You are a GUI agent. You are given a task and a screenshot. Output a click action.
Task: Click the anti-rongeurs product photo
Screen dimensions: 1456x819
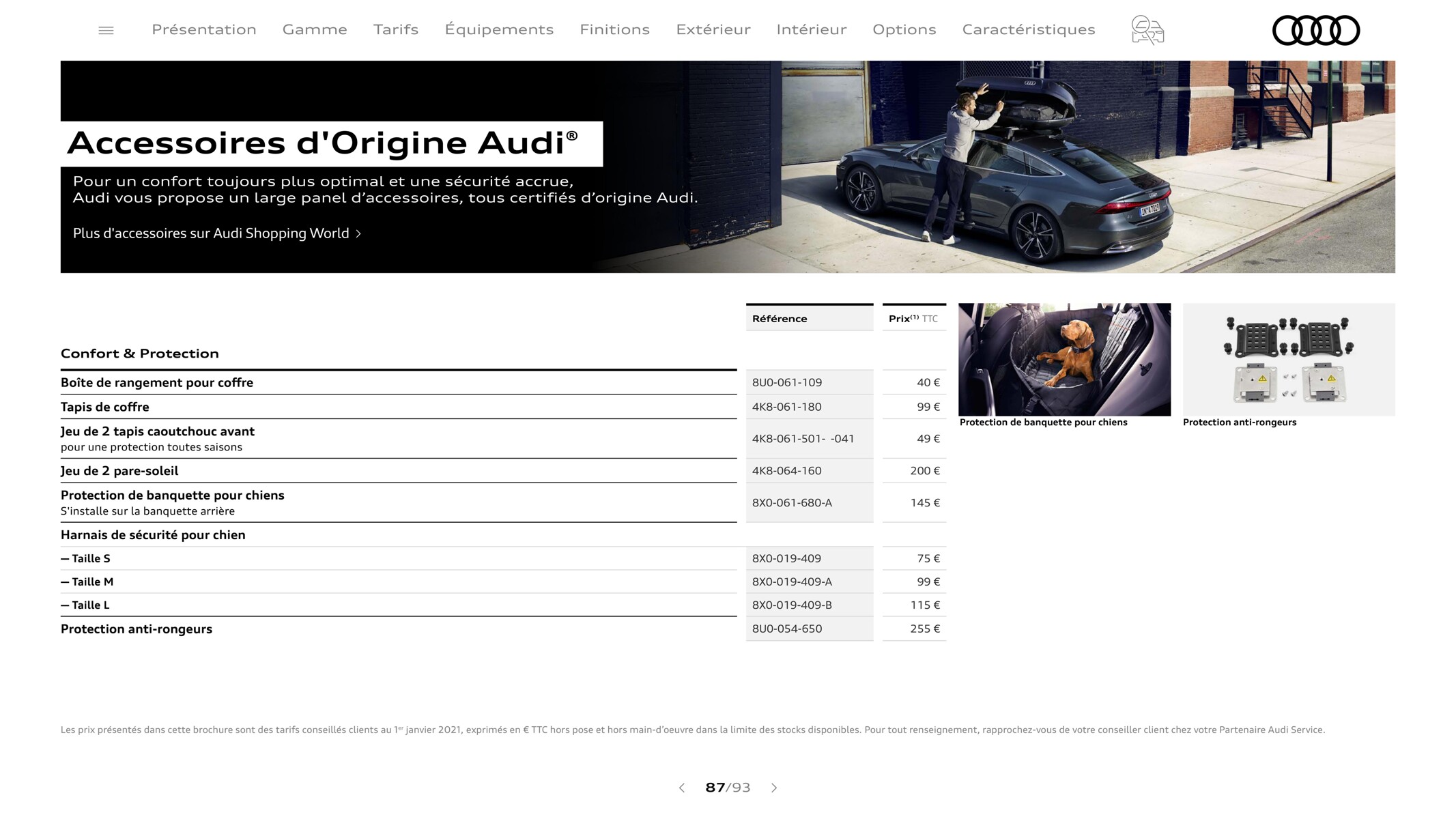click(x=1289, y=360)
